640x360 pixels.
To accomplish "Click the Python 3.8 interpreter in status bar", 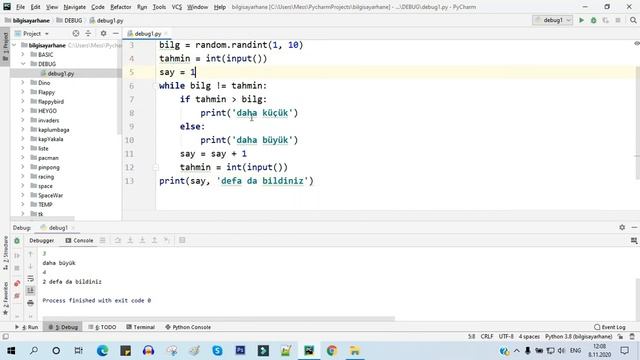I will click(578, 337).
